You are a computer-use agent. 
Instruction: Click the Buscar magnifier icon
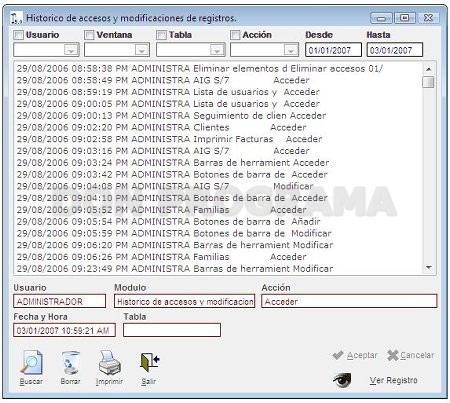31,362
